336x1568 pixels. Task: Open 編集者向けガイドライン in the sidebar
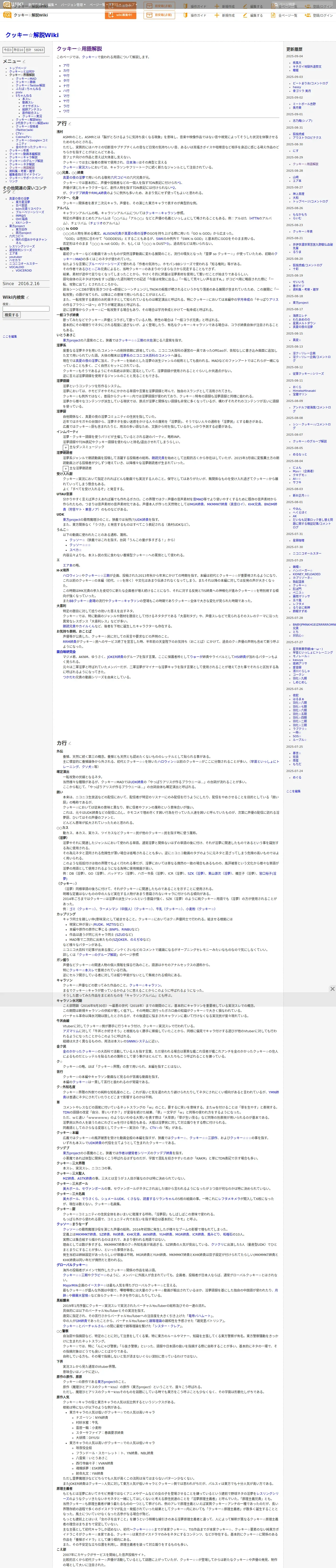(x=25, y=174)
